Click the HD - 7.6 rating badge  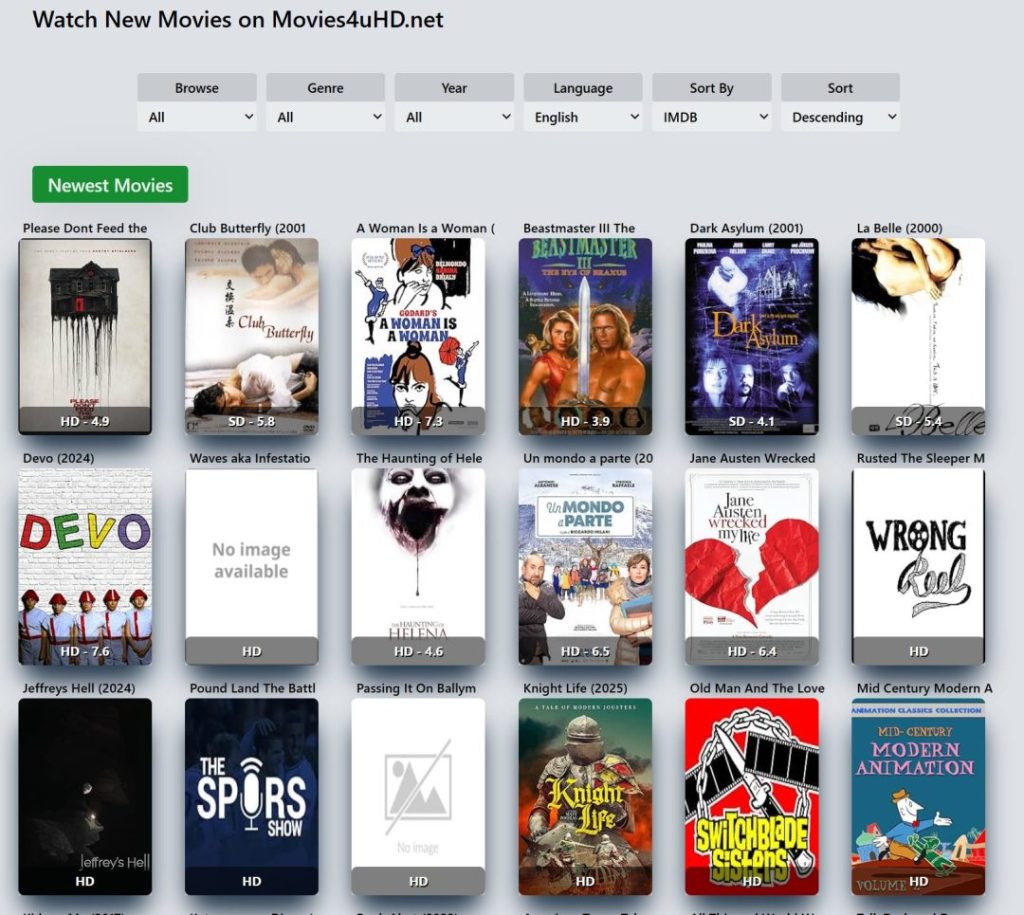click(85, 651)
